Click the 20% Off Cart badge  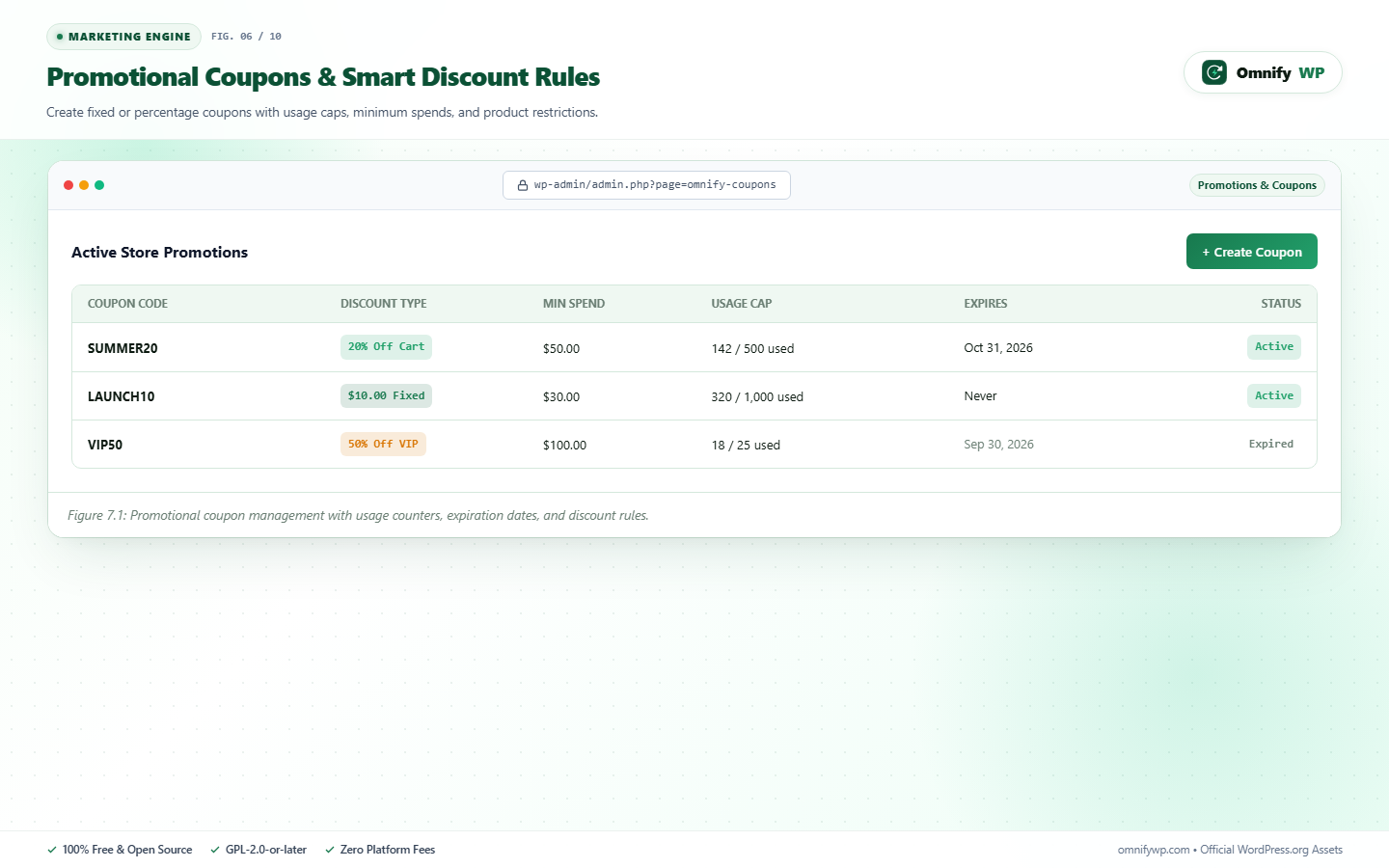point(386,347)
